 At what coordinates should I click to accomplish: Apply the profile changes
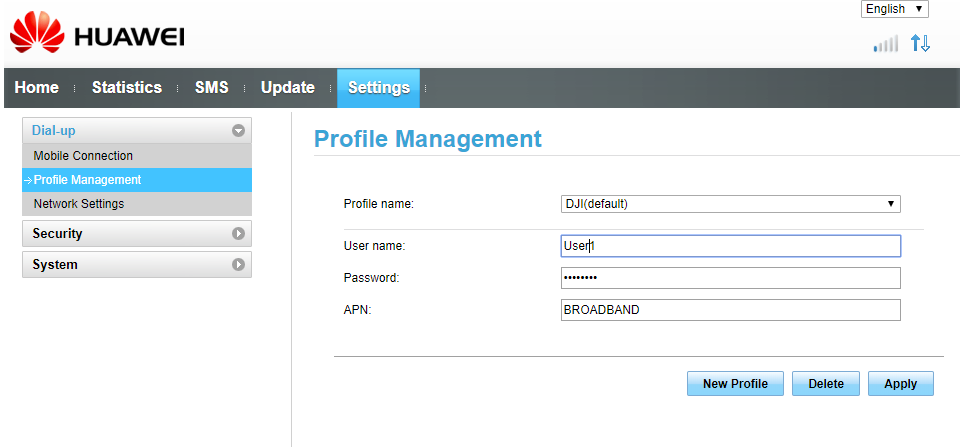pos(900,384)
